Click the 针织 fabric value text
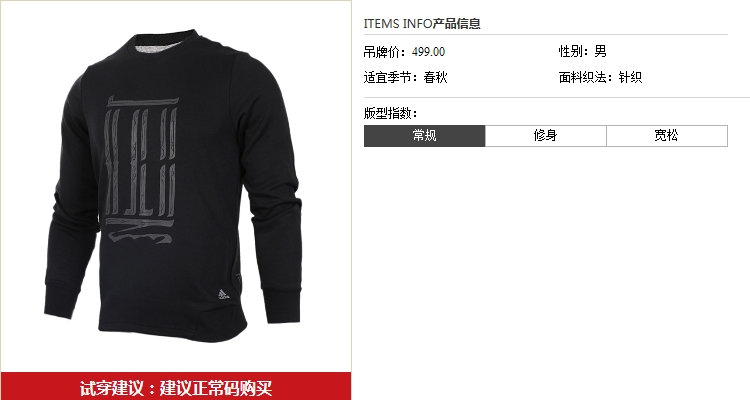Screen dimensions: 750x400 pos(630,77)
